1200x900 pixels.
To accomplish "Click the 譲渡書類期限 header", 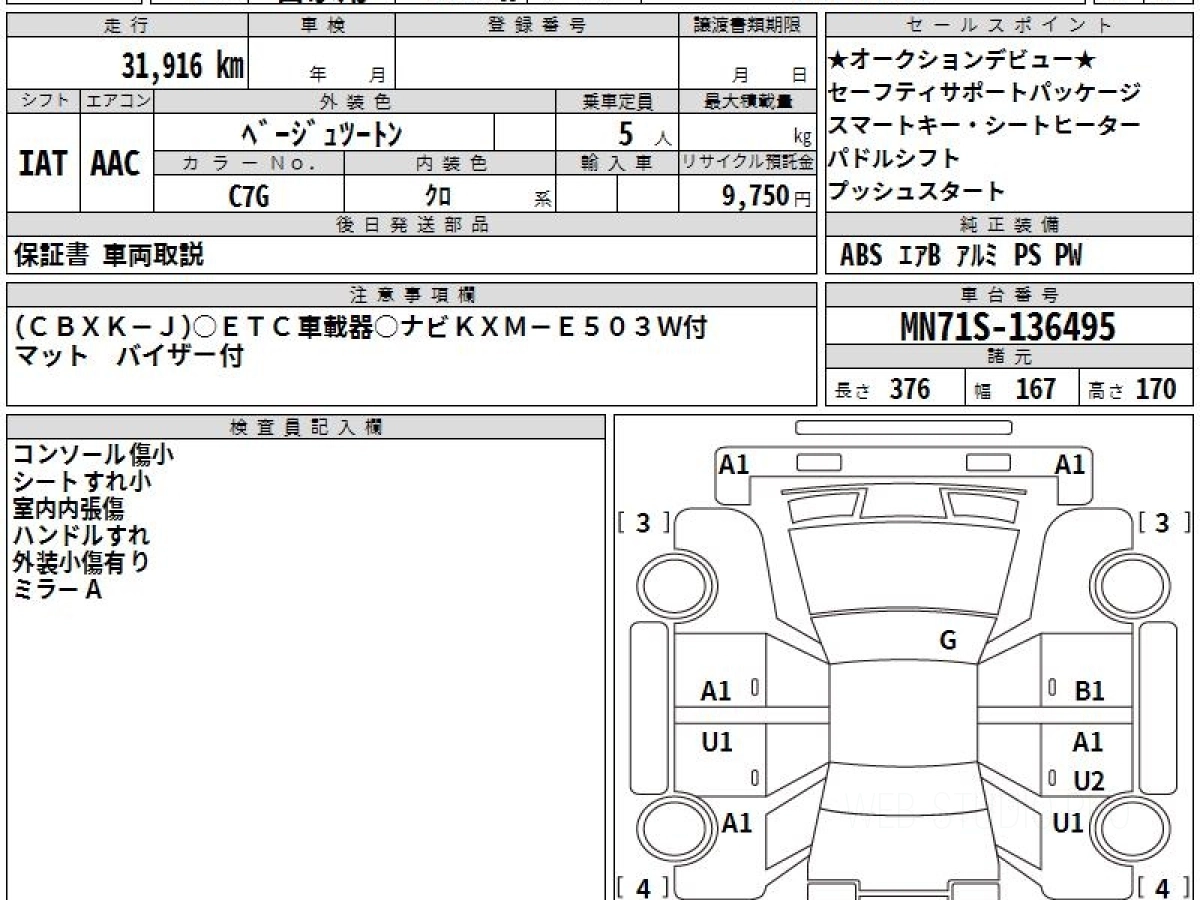I will [x=748, y=26].
